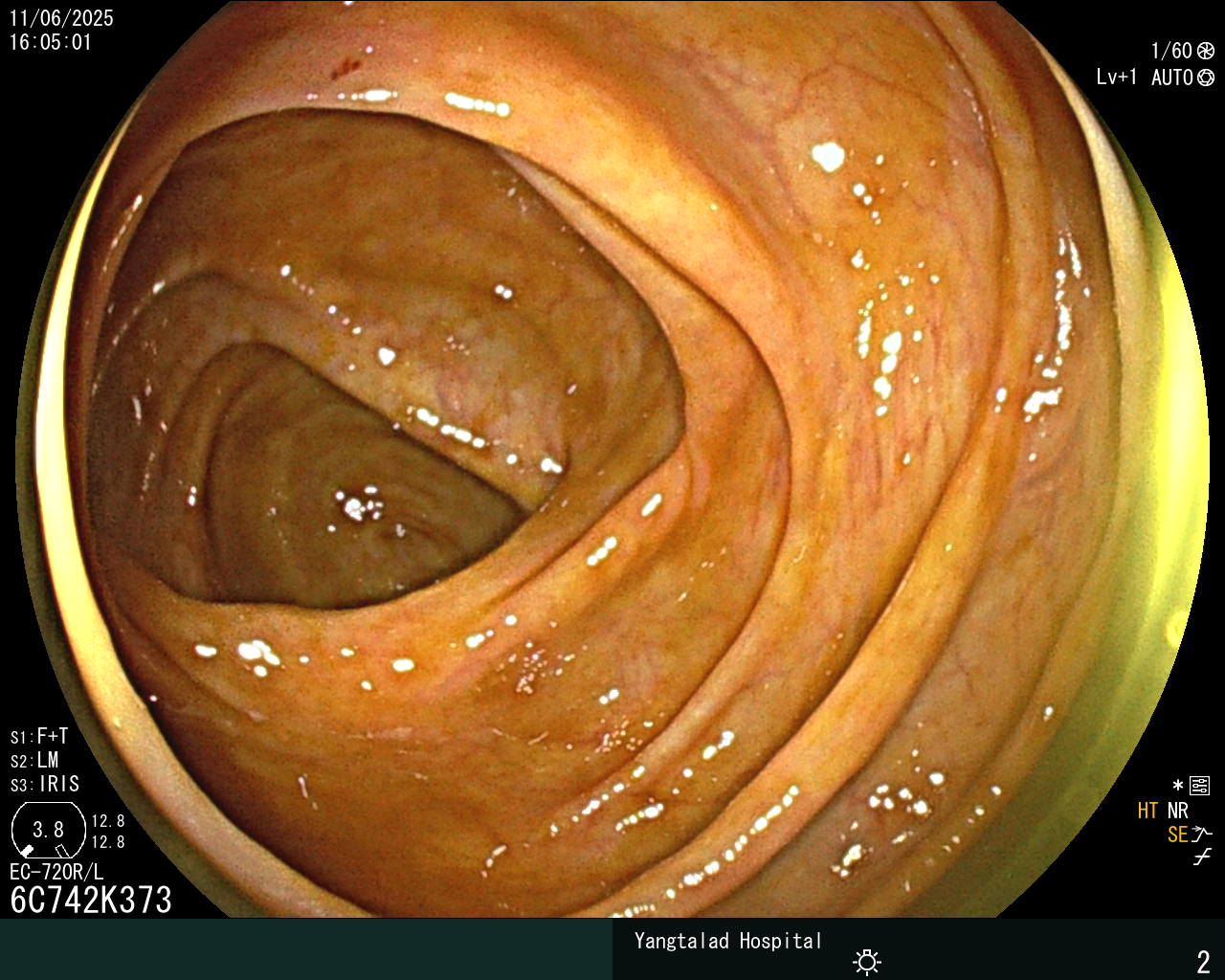Click the S2:LM switch assignment

pyautogui.click(x=34, y=760)
